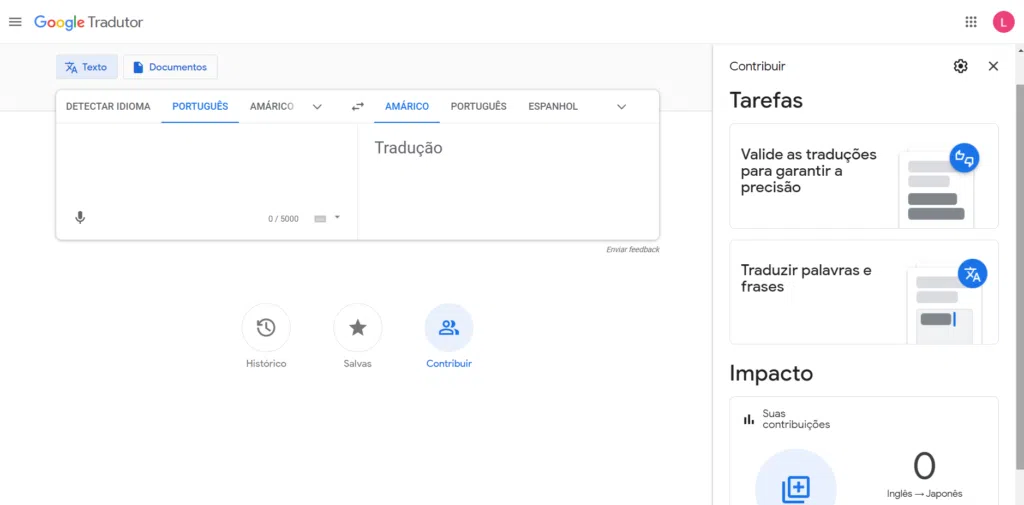Click the blue translate icon badge

[x=972, y=274]
